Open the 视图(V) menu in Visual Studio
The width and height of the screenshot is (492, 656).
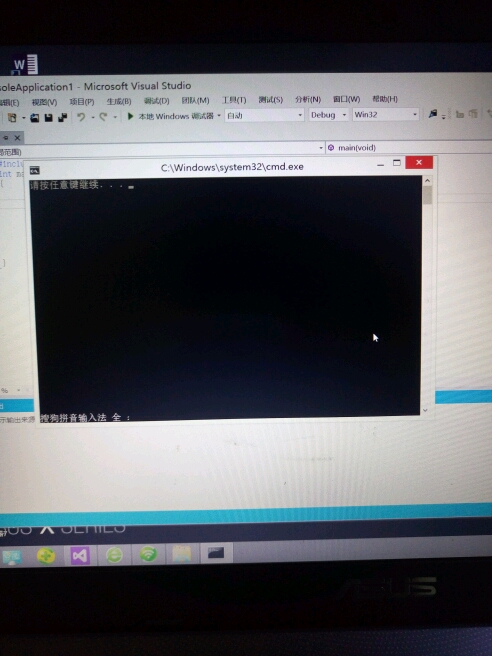[x=44, y=102]
